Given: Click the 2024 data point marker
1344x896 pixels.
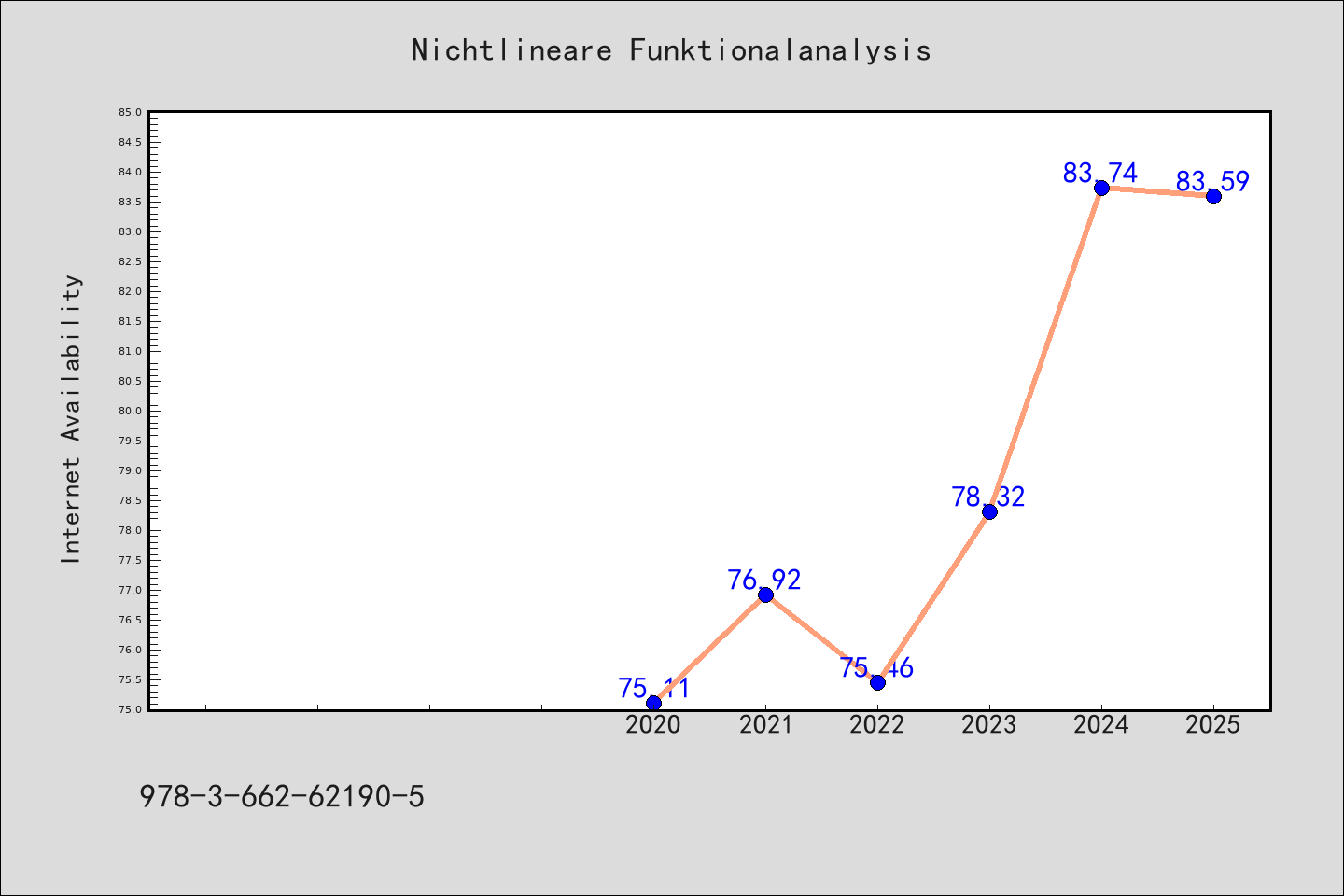Looking at the screenshot, I should (x=1101, y=188).
